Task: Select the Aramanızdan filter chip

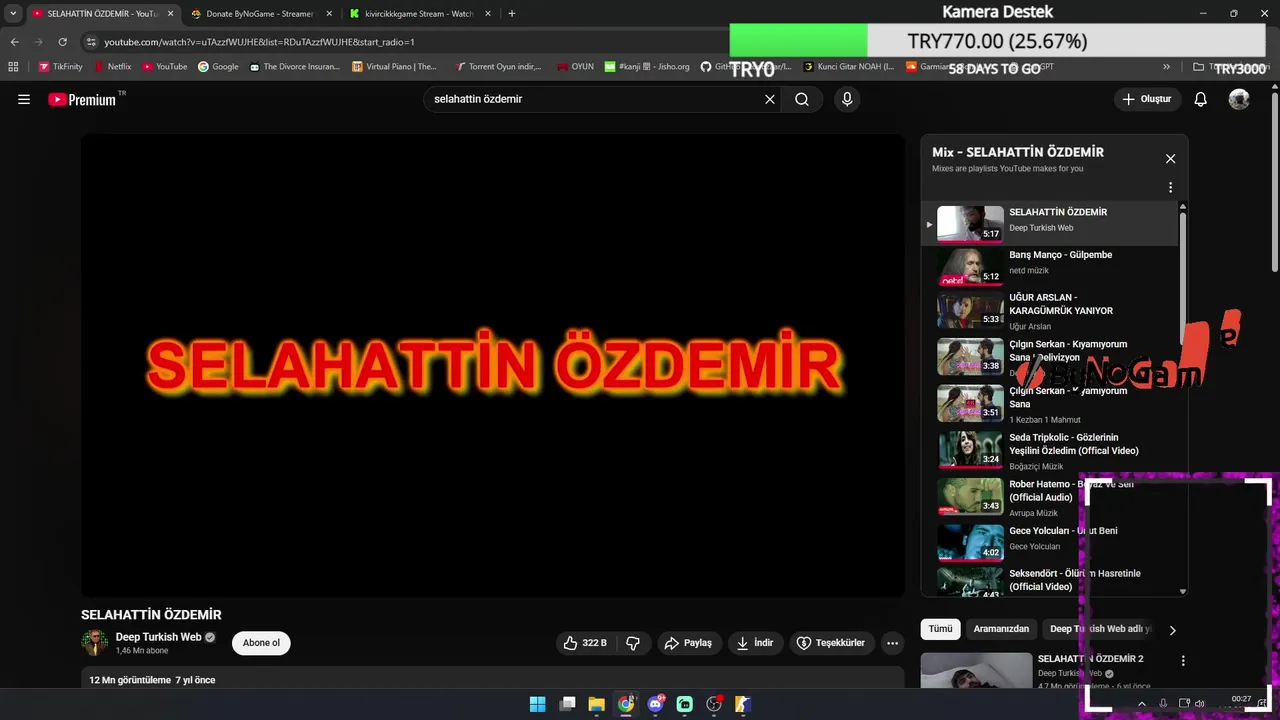Action: click(x=1001, y=629)
